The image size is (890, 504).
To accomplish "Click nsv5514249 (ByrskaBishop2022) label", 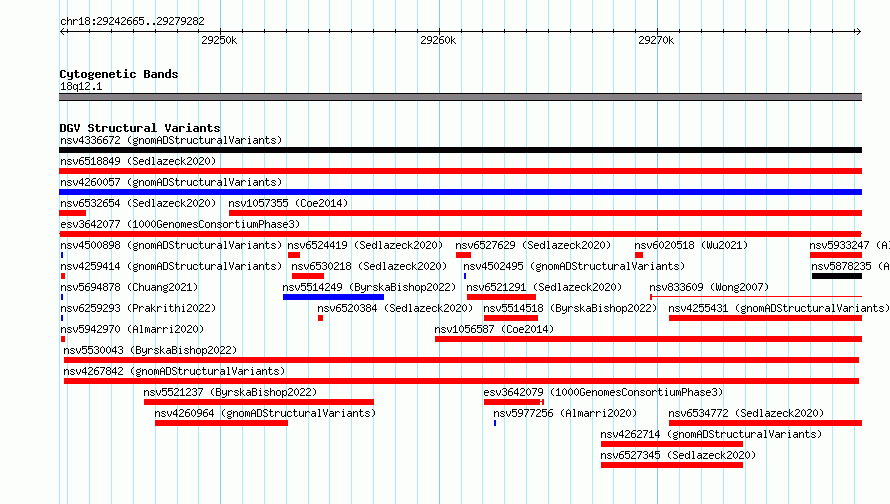I will point(369,287).
